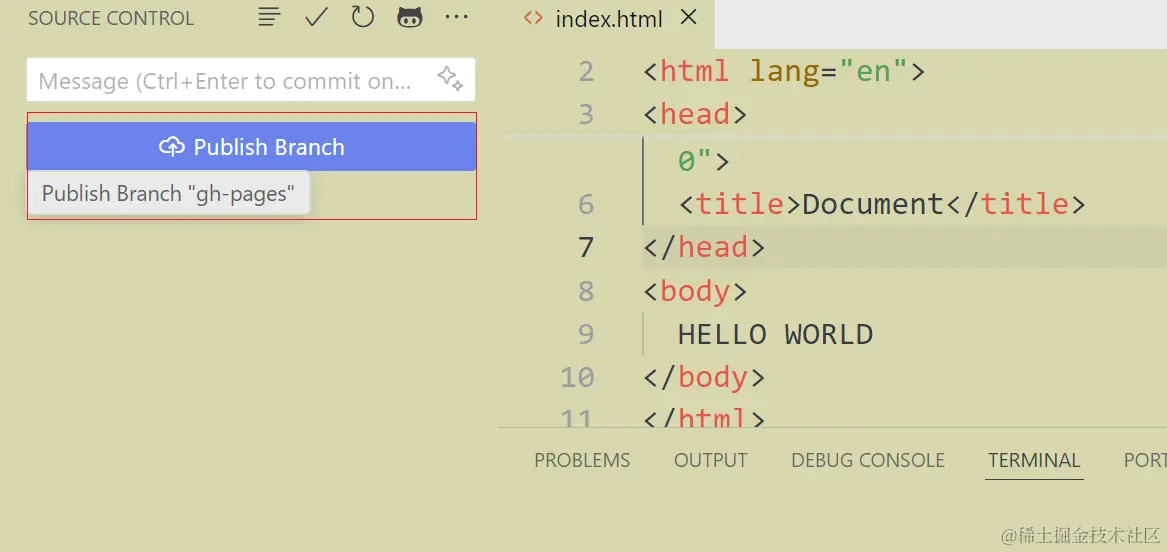Switch to the OUTPUT panel tab
Image resolution: width=1167 pixels, height=552 pixels.
click(711, 460)
